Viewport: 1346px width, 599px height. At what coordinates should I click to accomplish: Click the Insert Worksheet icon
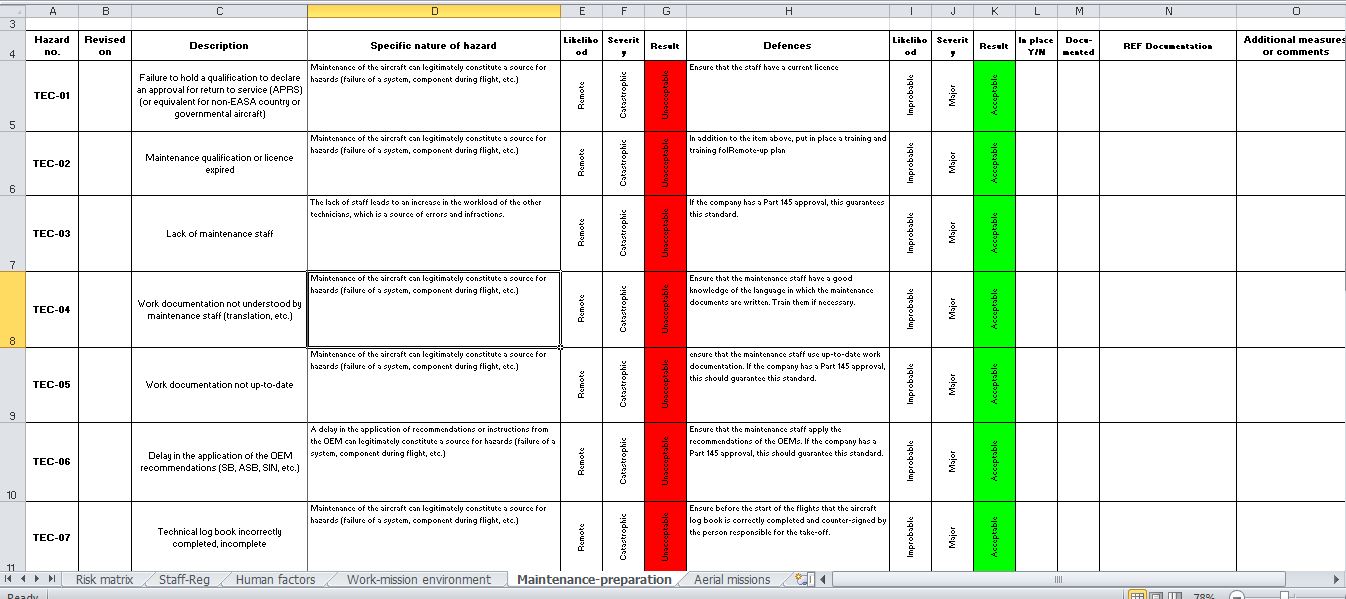click(x=800, y=579)
